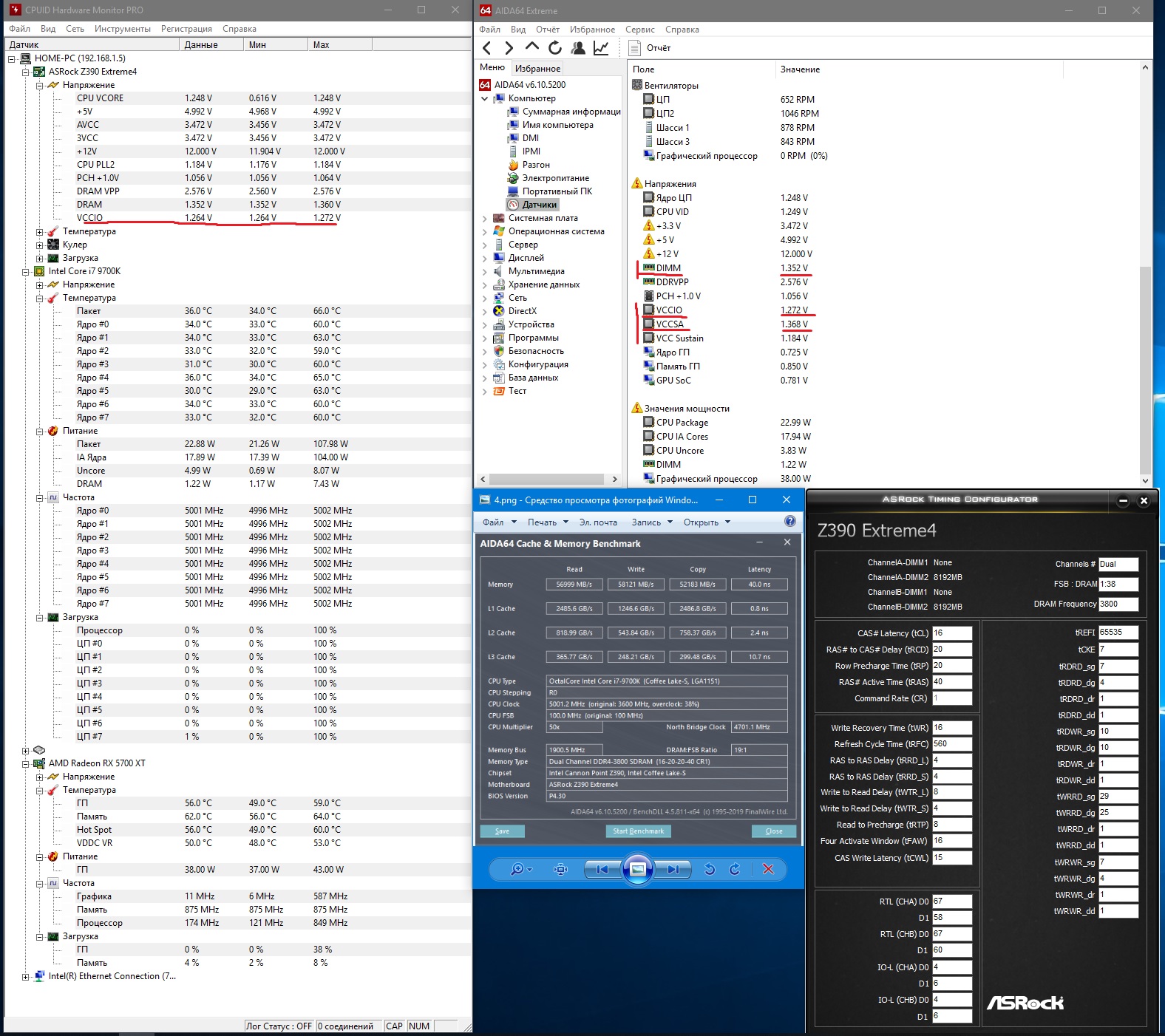Click the tREFI value field
The height and width of the screenshot is (1036, 1165).
coord(1118,633)
